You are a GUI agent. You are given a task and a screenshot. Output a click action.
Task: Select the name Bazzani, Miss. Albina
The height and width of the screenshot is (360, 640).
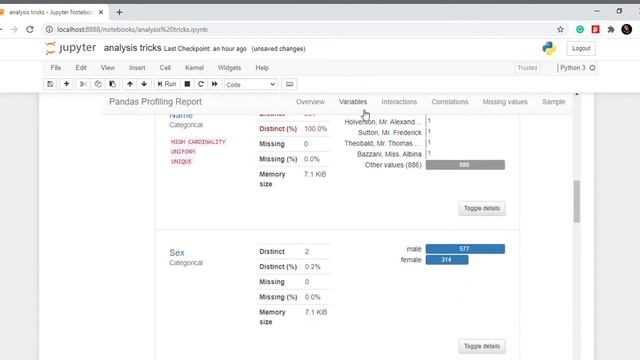(x=389, y=154)
